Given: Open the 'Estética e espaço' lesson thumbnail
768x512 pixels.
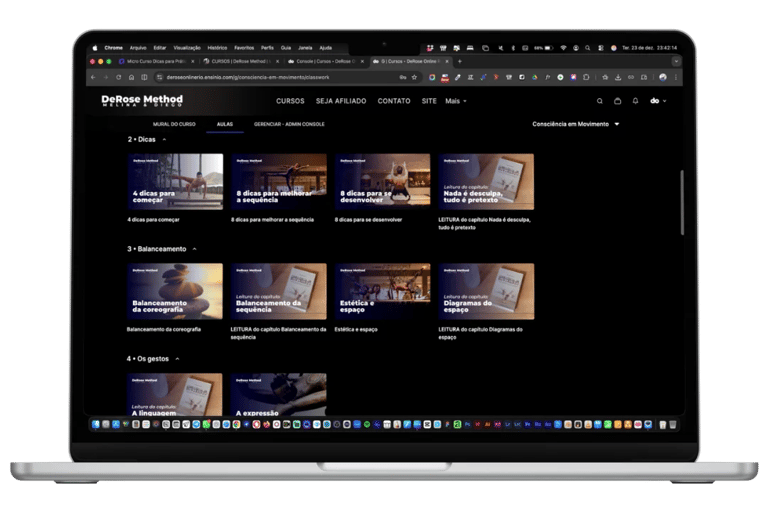Looking at the screenshot, I should click(383, 292).
